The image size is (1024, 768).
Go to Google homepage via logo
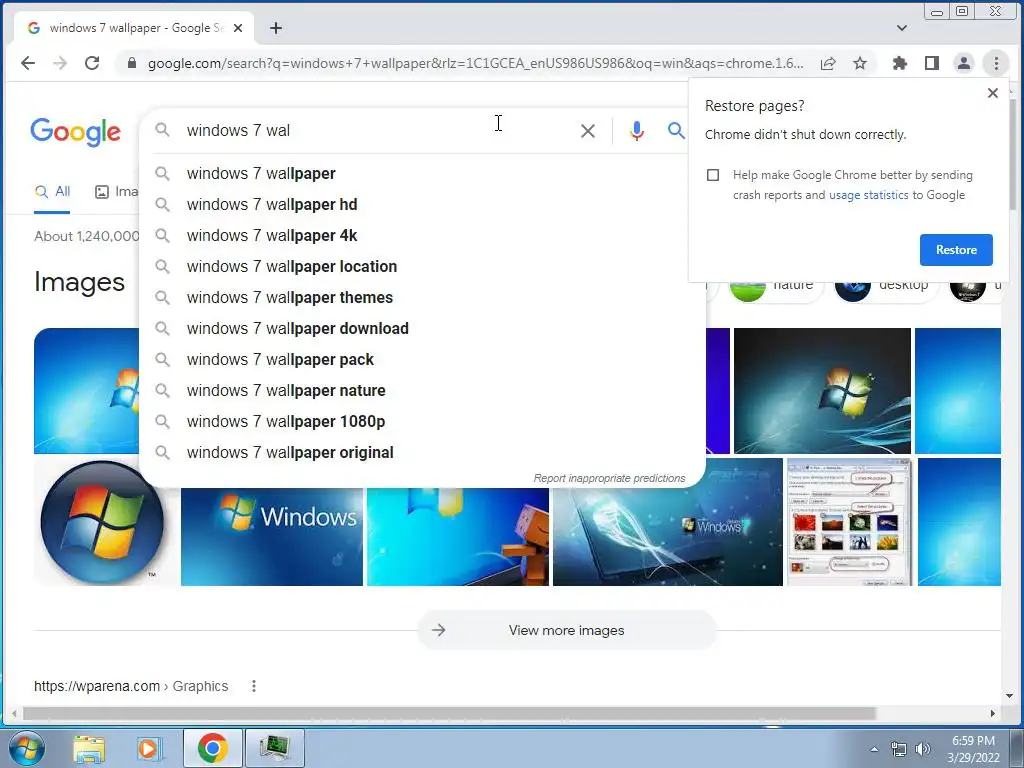click(x=76, y=131)
